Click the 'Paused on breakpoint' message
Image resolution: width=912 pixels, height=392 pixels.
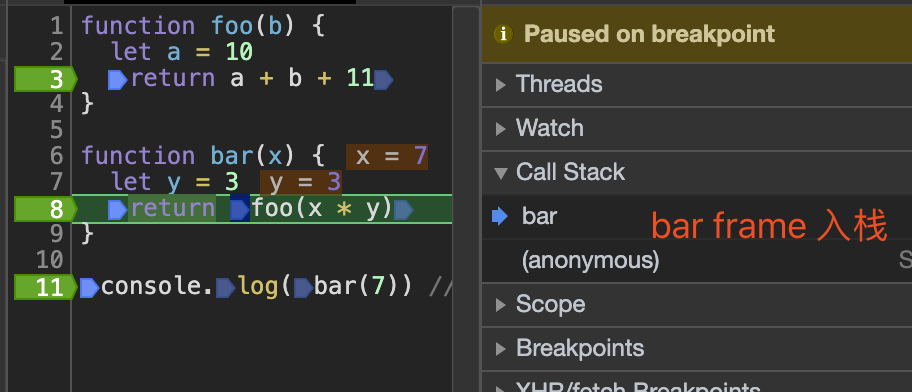tap(650, 34)
